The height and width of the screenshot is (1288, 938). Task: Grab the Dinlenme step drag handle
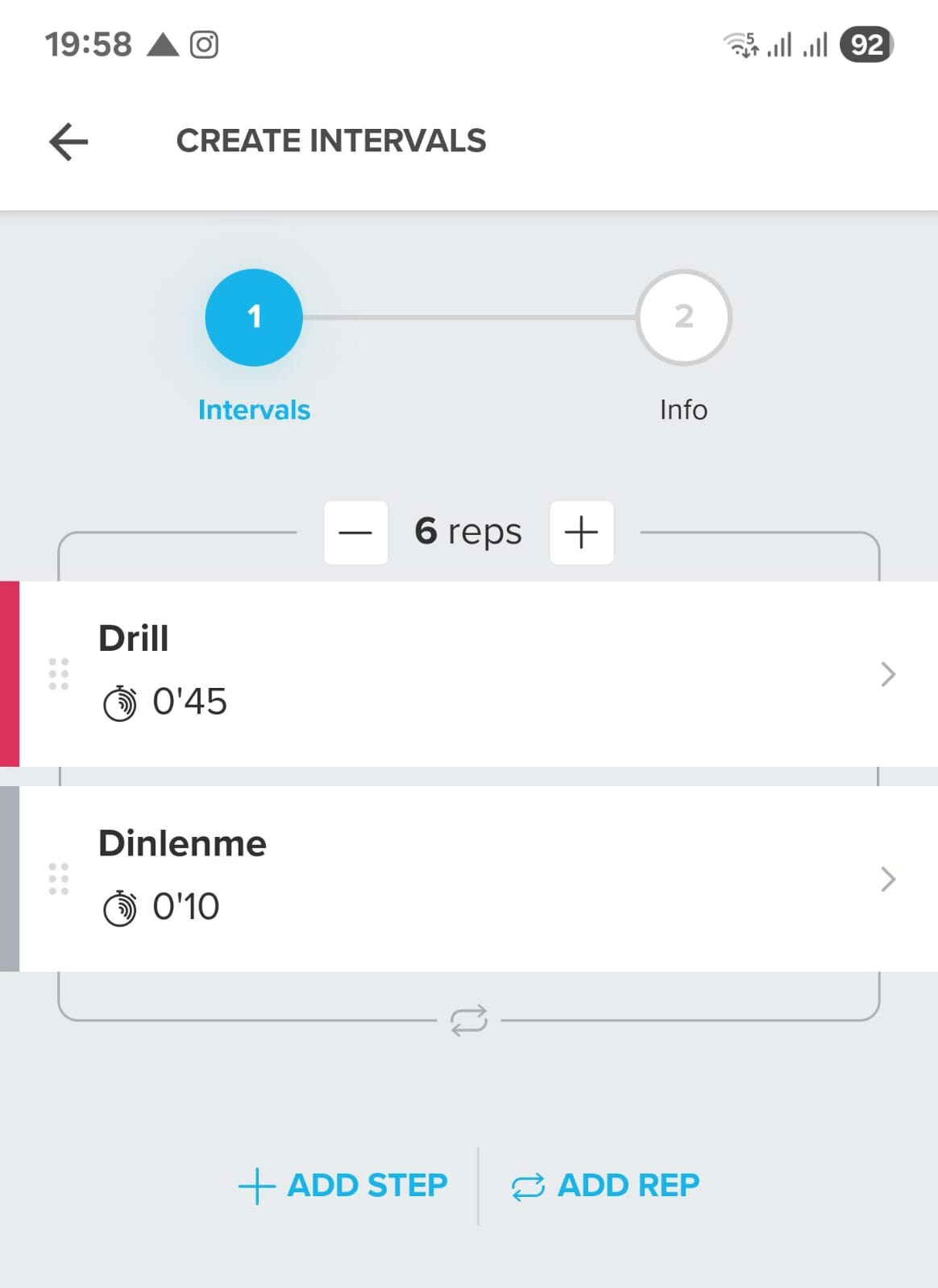pyautogui.click(x=59, y=879)
